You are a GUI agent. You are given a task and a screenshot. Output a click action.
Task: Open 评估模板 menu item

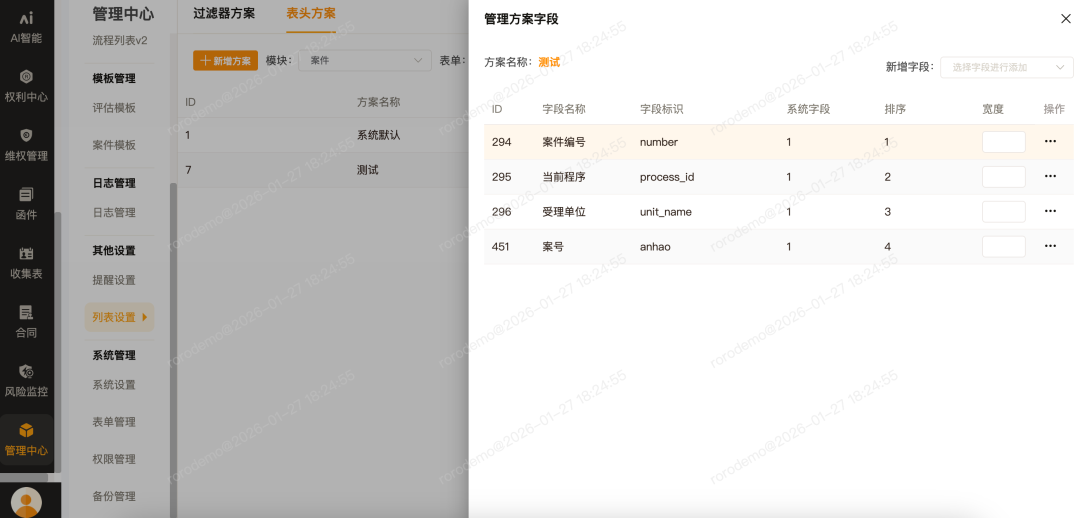pos(114,108)
